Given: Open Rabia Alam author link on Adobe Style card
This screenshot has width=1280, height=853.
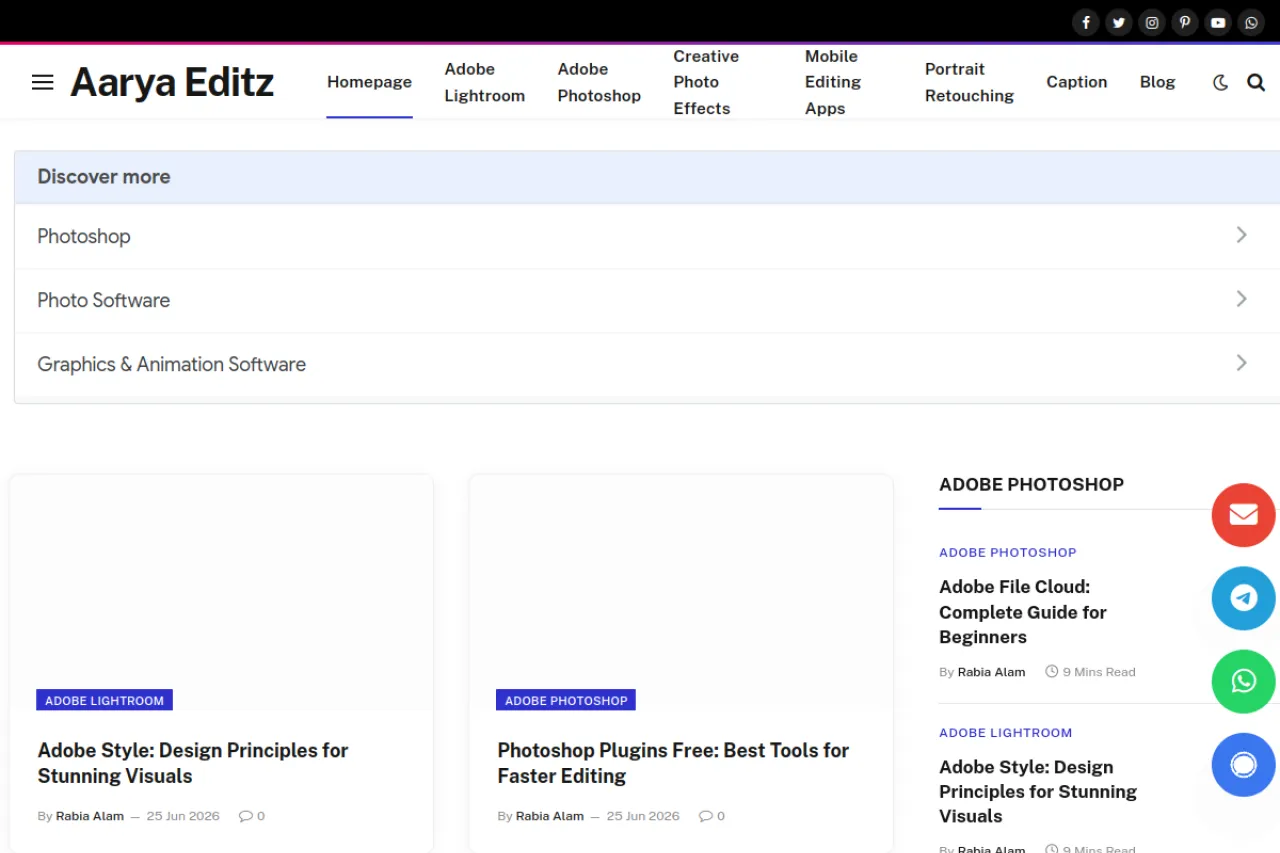Looking at the screenshot, I should click(90, 816).
